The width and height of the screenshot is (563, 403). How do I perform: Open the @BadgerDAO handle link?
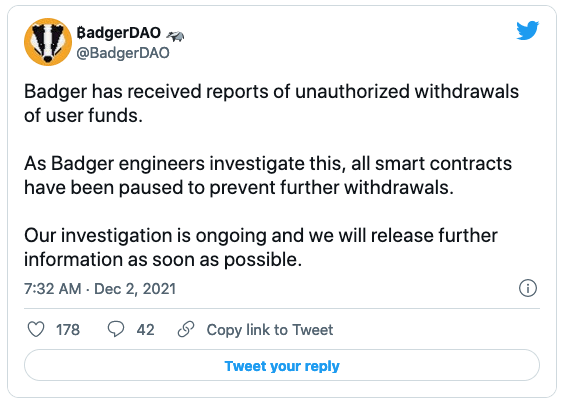coord(123,53)
